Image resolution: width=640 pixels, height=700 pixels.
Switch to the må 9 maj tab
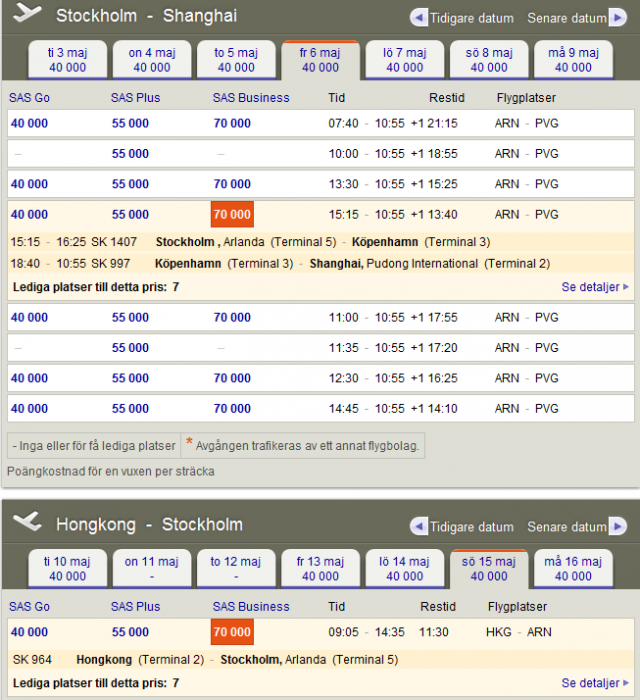pyautogui.click(x=573, y=60)
